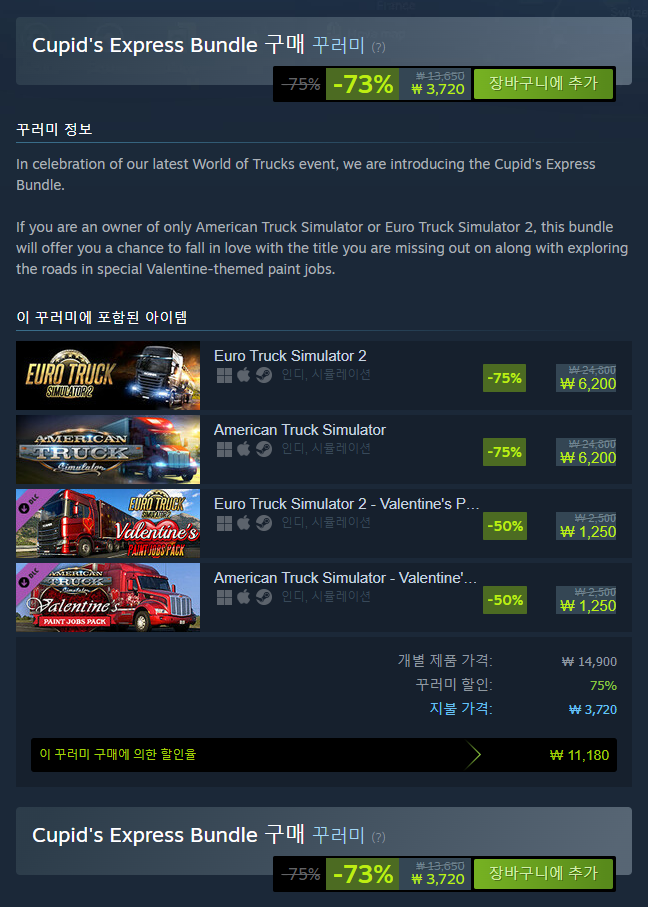The image size is (648, 907).
Task: Open Euro Truck Simulator 2 - Valentine's title
Action: coord(347,504)
